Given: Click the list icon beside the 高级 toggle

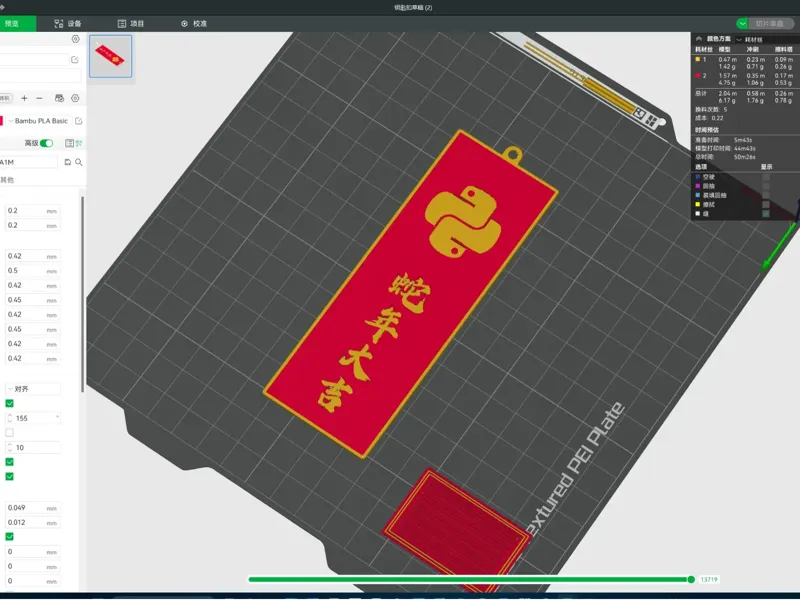Looking at the screenshot, I should [69, 143].
